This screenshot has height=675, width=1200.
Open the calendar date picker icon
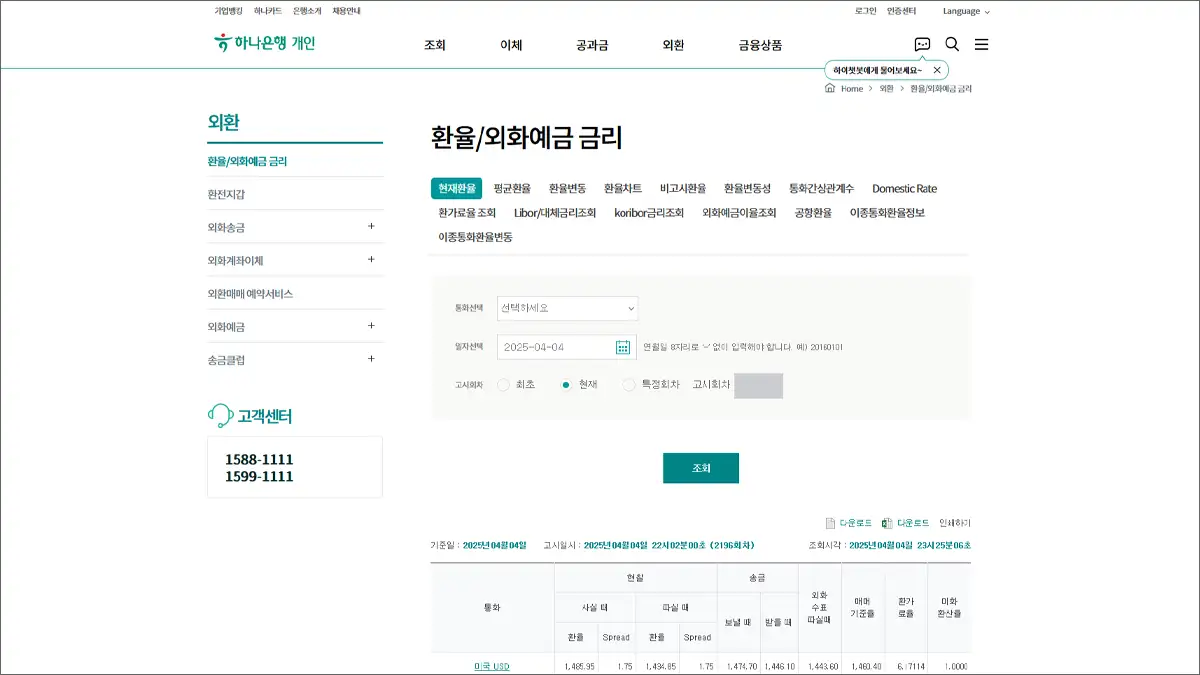coord(621,346)
